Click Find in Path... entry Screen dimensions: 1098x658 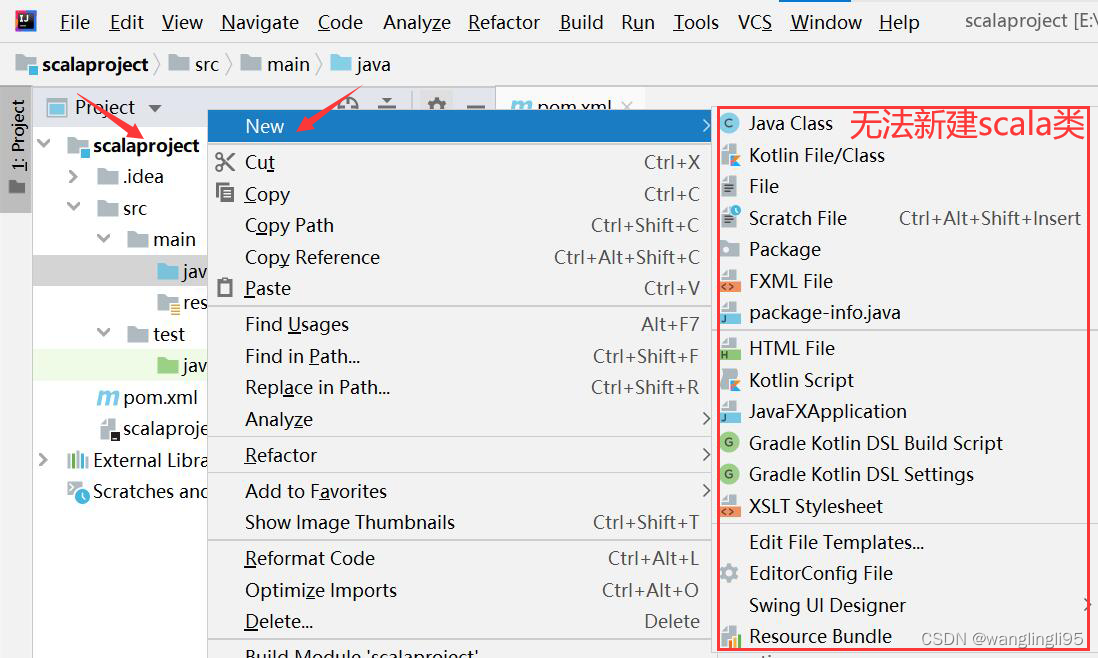pyautogui.click(x=459, y=356)
